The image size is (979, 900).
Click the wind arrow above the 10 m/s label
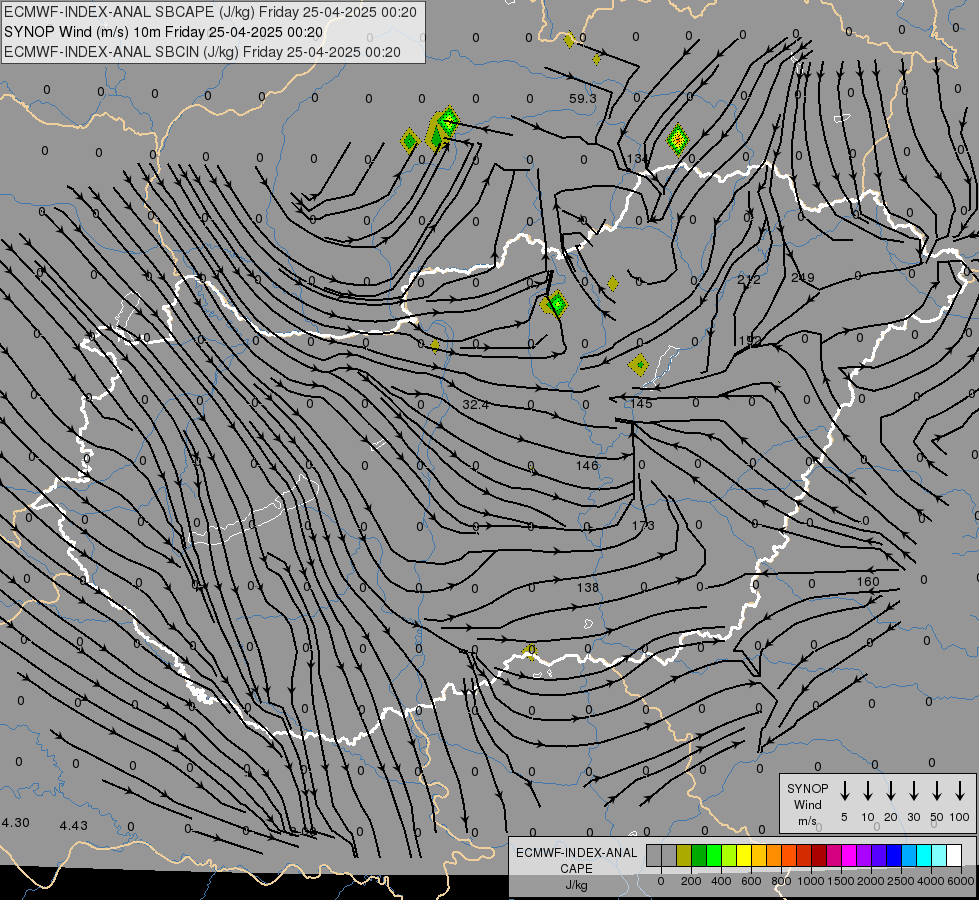coord(868,791)
